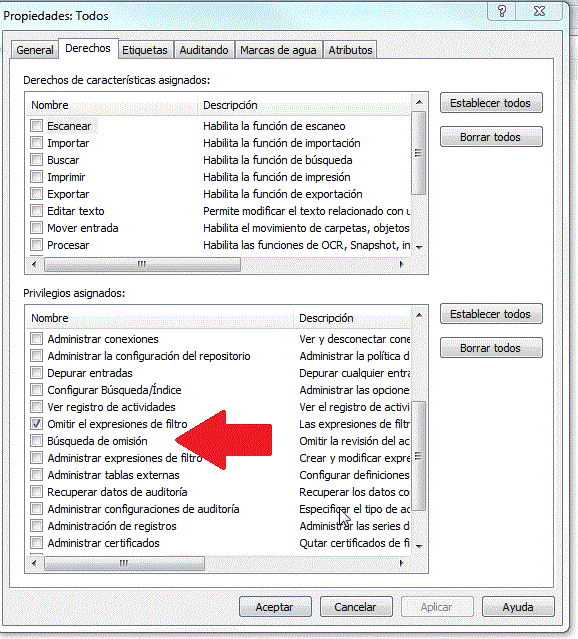Open the Marcas de agua tab
The height and width of the screenshot is (639, 578).
278,50
